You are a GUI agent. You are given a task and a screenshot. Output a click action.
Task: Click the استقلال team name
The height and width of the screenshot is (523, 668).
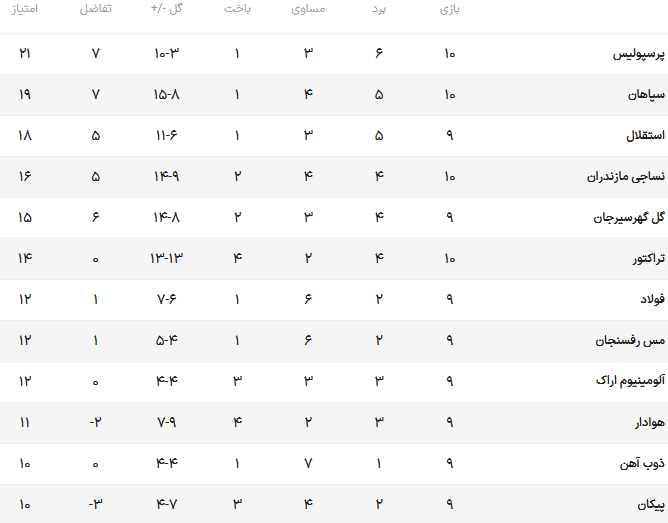[x=645, y=135]
